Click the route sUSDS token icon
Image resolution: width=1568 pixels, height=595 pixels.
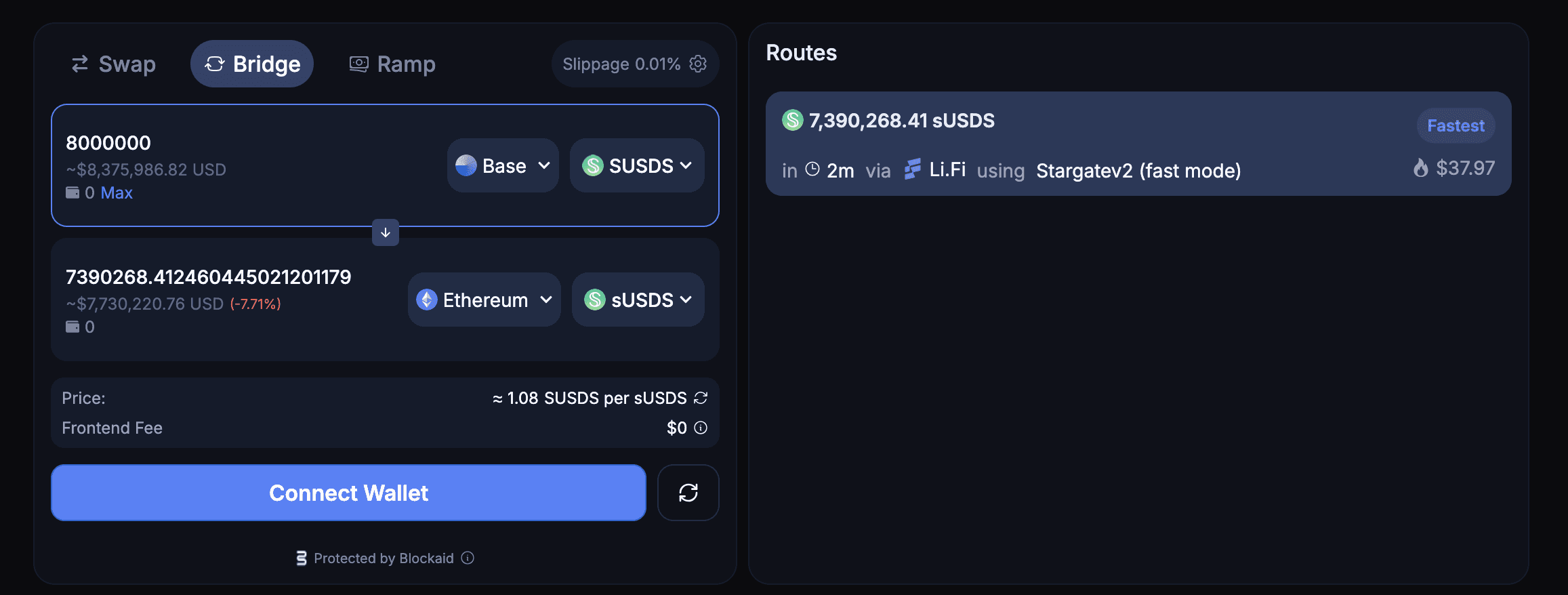point(792,121)
